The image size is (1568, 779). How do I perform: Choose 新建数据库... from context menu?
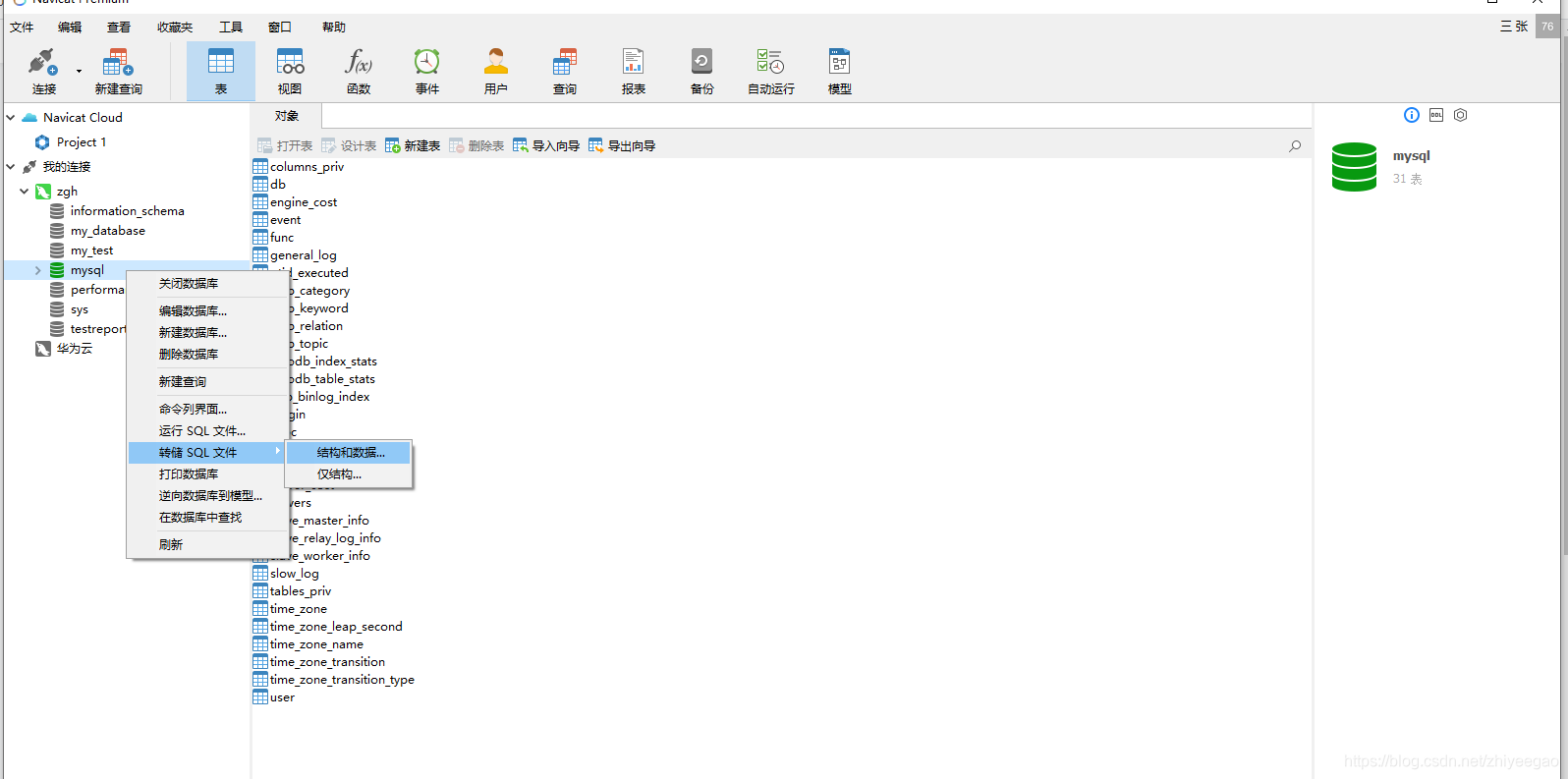point(207,332)
